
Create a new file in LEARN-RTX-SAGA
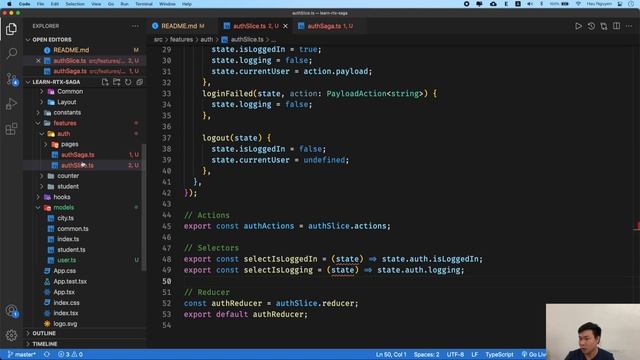105,82
